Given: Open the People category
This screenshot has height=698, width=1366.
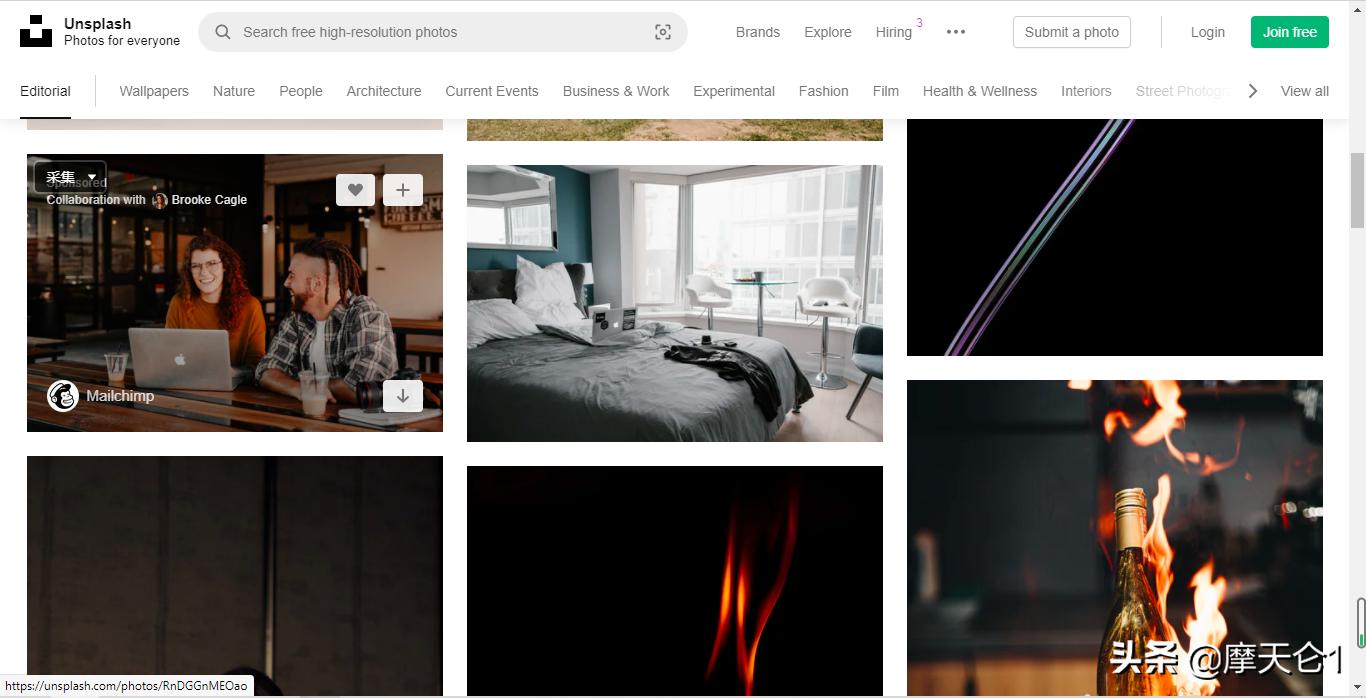Looking at the screenshot, I should (301, 91).
